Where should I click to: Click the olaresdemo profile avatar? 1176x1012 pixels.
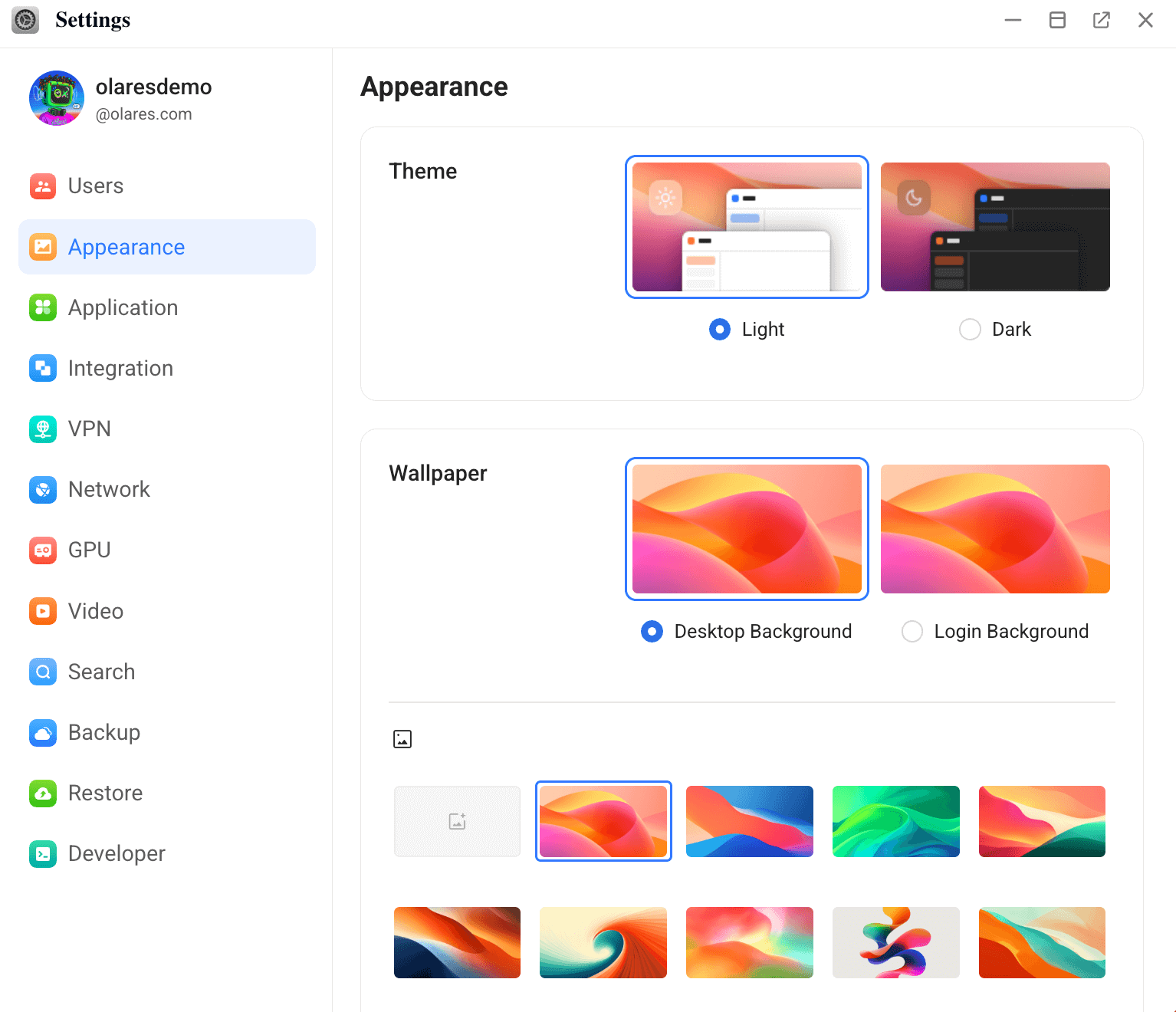point(57,98)
